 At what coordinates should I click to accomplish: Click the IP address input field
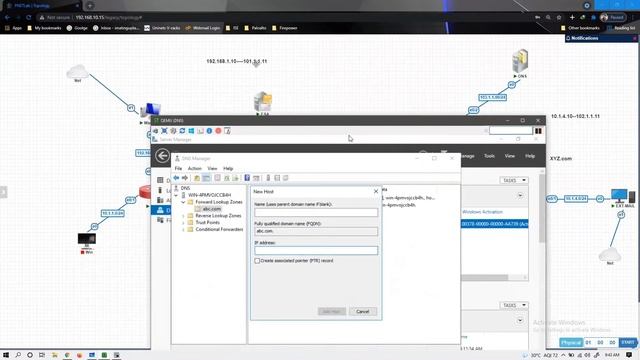pyautogui.click(x=316, y=250)
